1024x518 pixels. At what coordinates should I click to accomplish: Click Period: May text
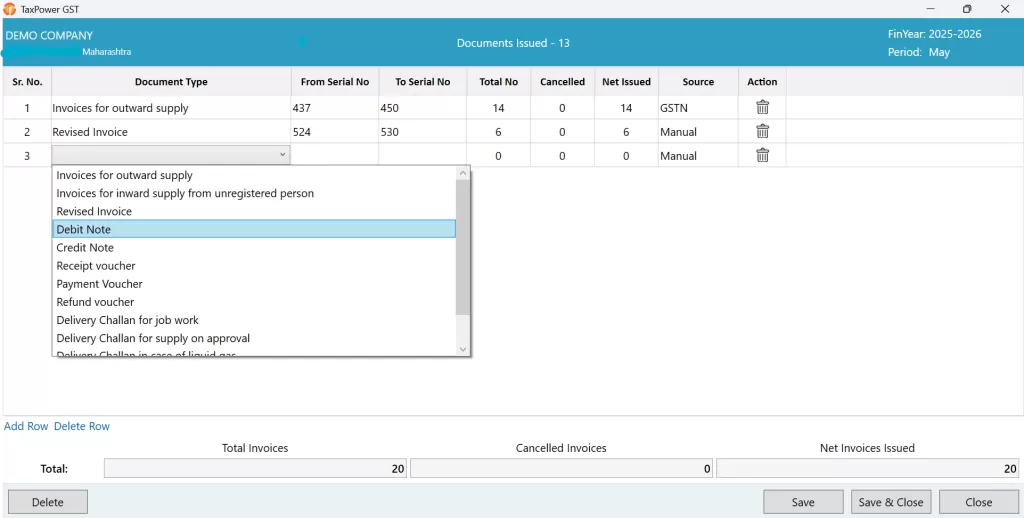919,52
